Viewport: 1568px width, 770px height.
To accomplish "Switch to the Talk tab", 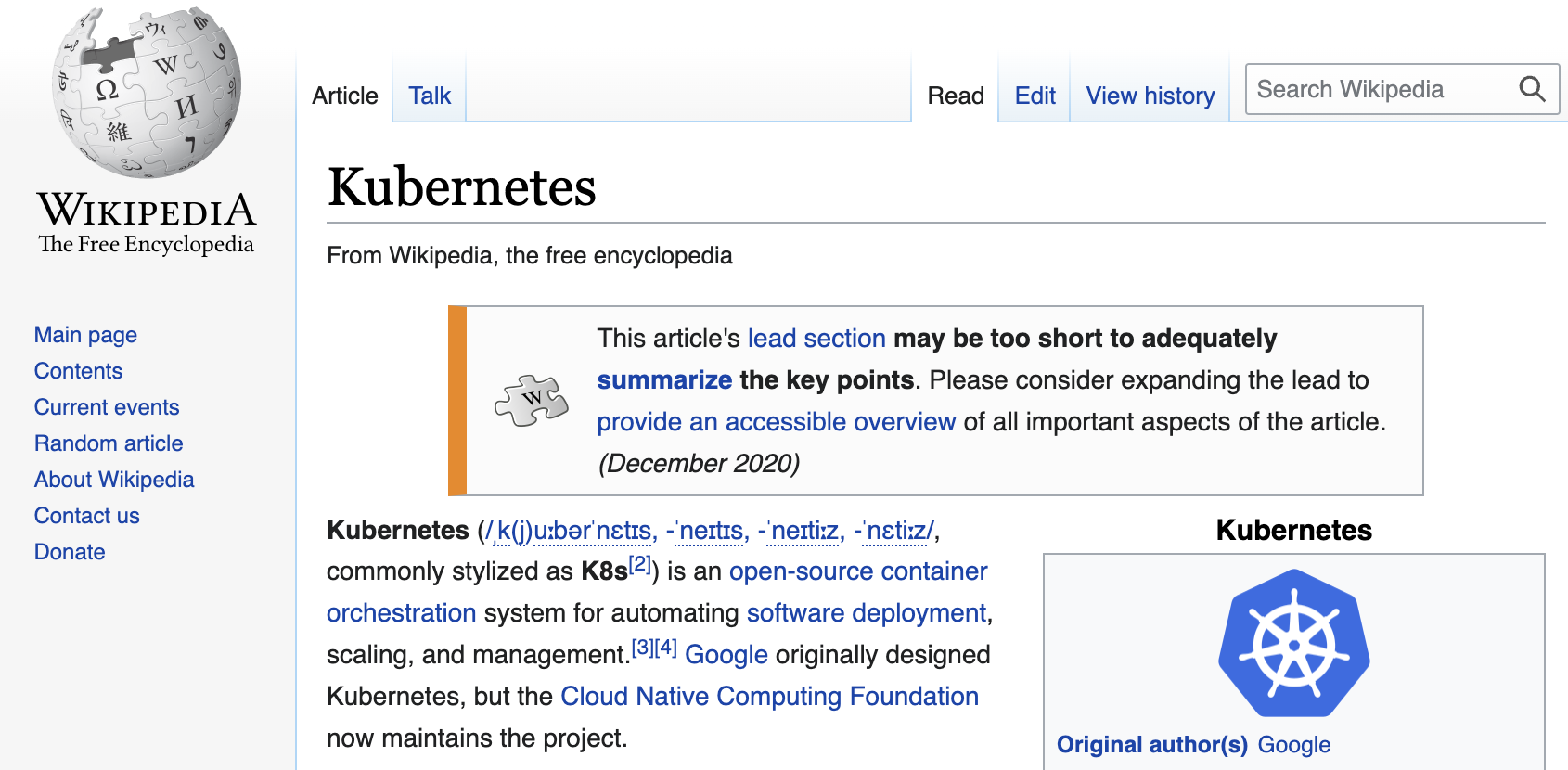I will [x=428, y=96].
